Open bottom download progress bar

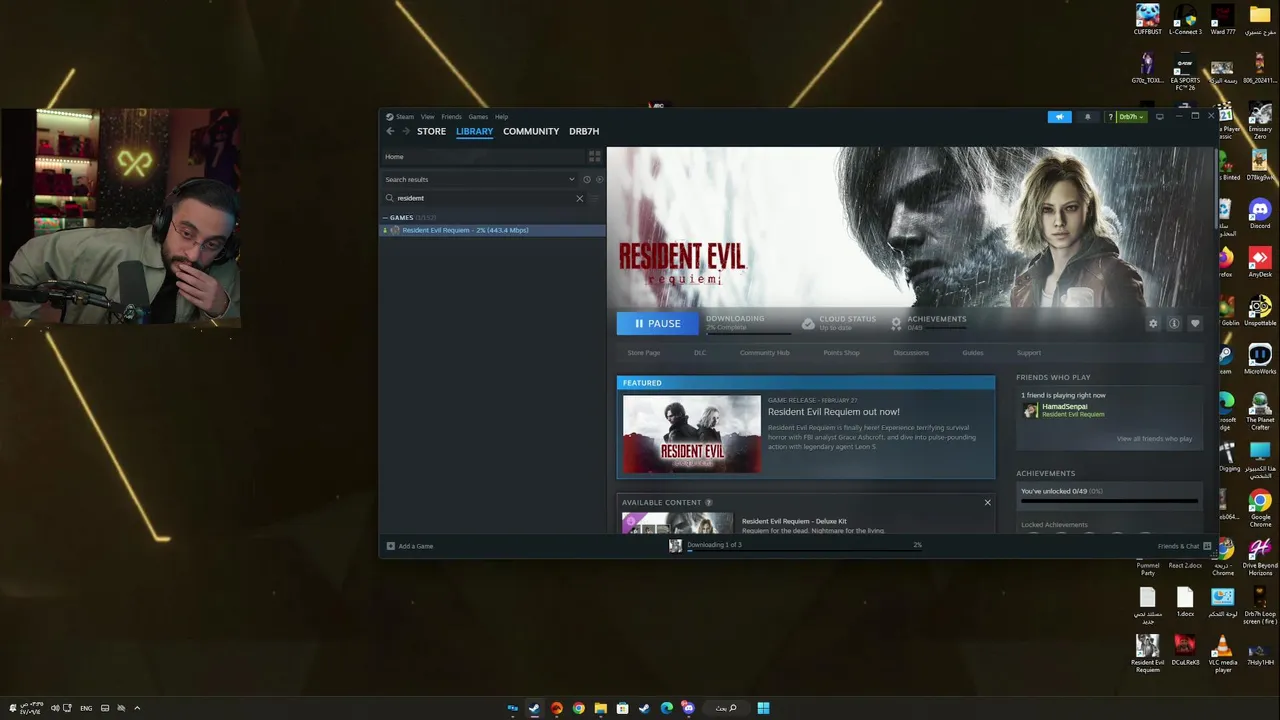click(x=804, y=550)
